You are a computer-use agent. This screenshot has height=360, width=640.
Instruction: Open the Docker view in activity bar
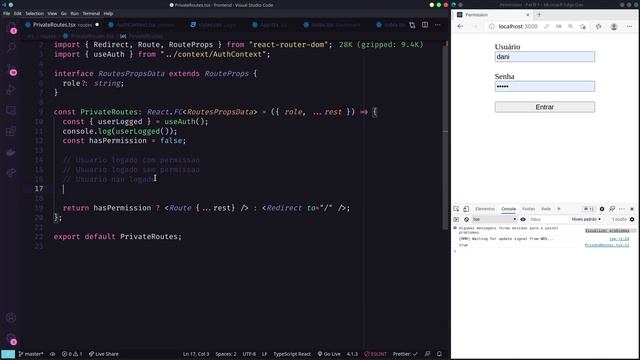[x=11, y=152]
